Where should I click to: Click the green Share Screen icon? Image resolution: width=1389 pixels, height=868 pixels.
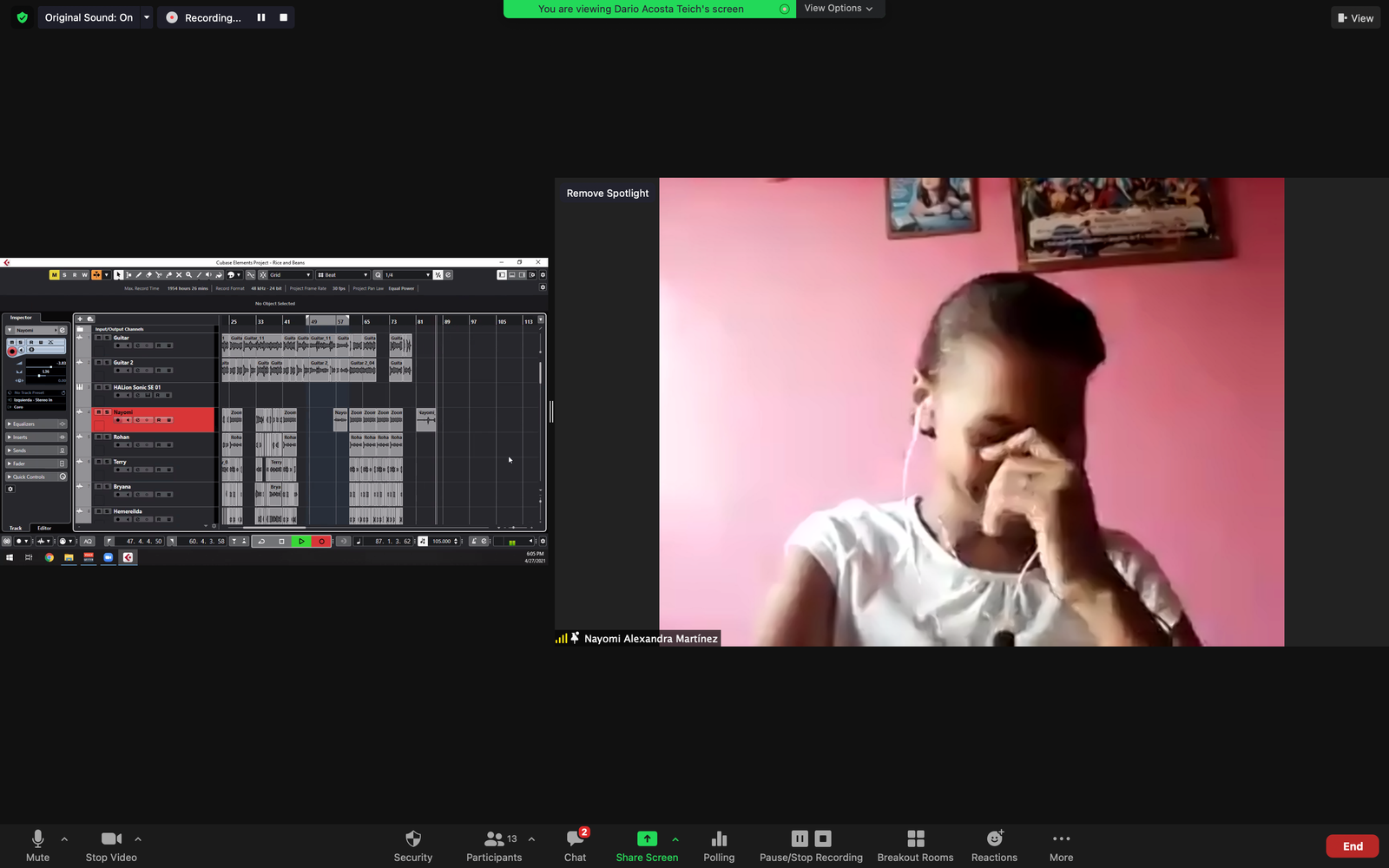pyautogui.click(x=647, y=838)
